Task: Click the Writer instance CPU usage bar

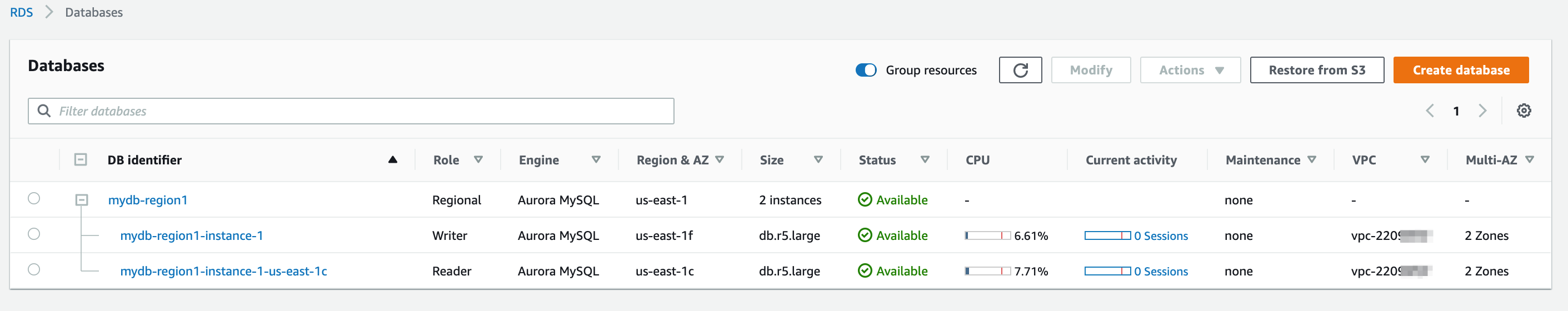Action: [x=987, y=235]
